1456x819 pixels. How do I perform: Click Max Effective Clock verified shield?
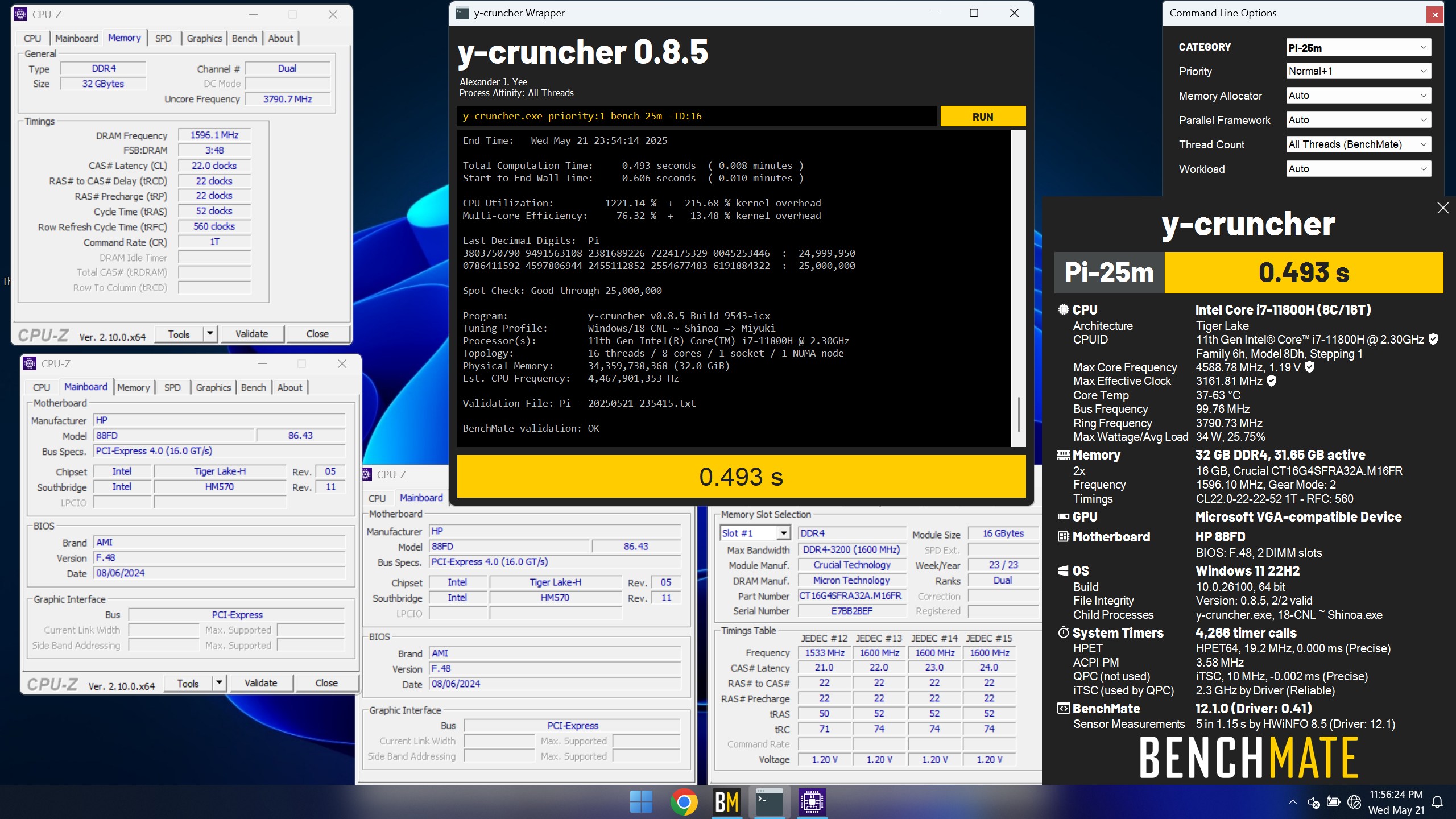point(1272,381)
